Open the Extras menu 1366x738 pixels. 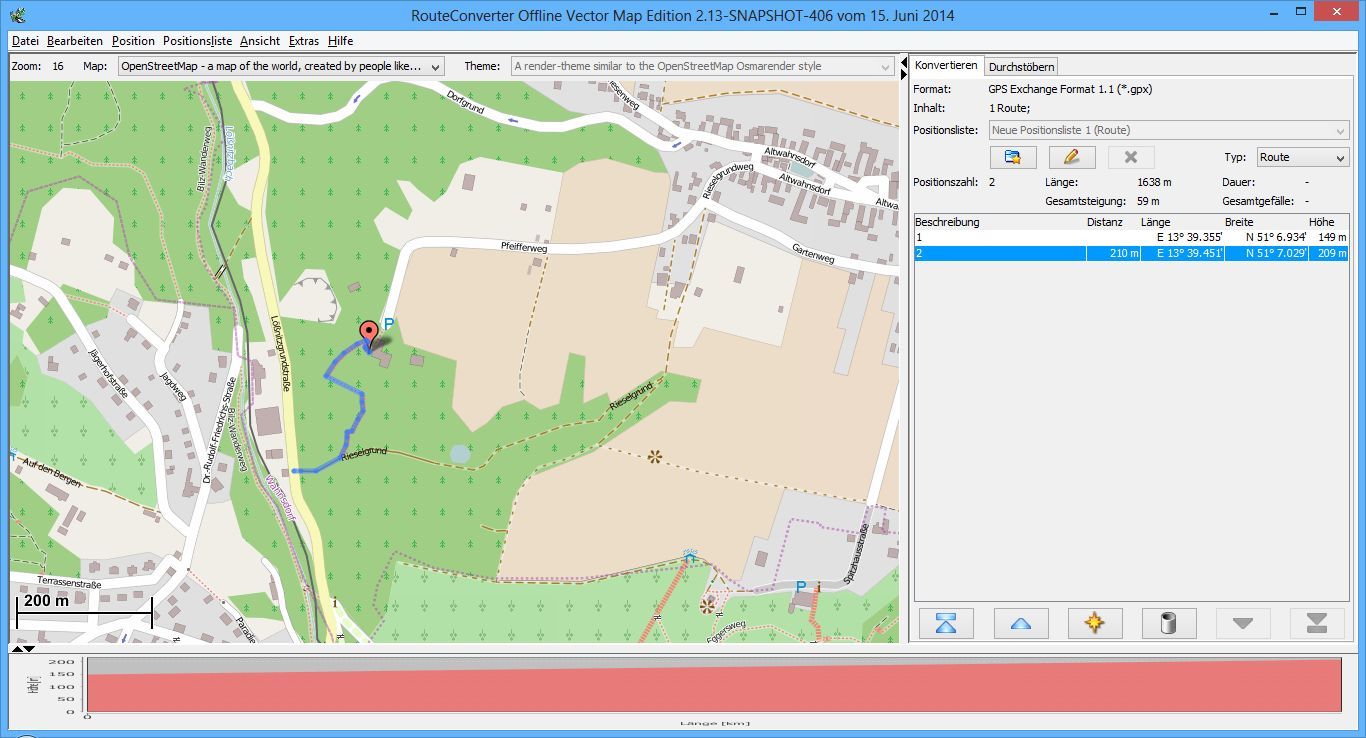tap(303, 41)
